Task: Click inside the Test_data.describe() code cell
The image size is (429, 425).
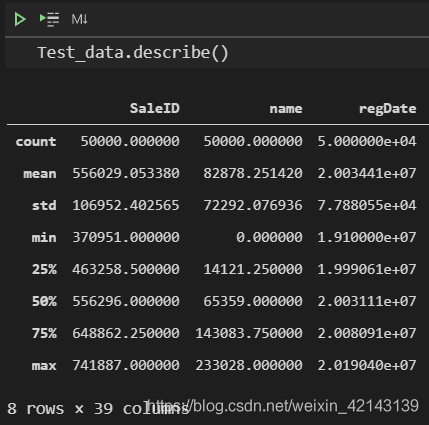Action: (x=217, y=53)
